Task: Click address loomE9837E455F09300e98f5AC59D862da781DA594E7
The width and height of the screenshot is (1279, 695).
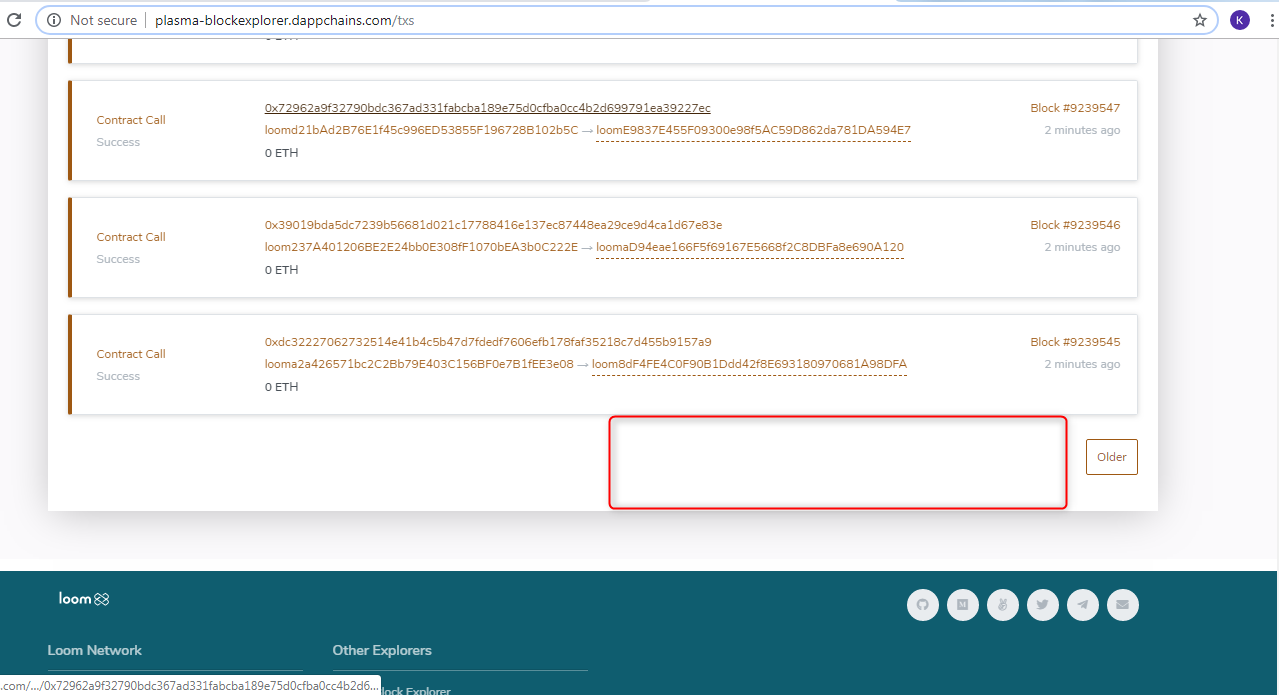Action: pyautogui.click(x=753, y=130)
